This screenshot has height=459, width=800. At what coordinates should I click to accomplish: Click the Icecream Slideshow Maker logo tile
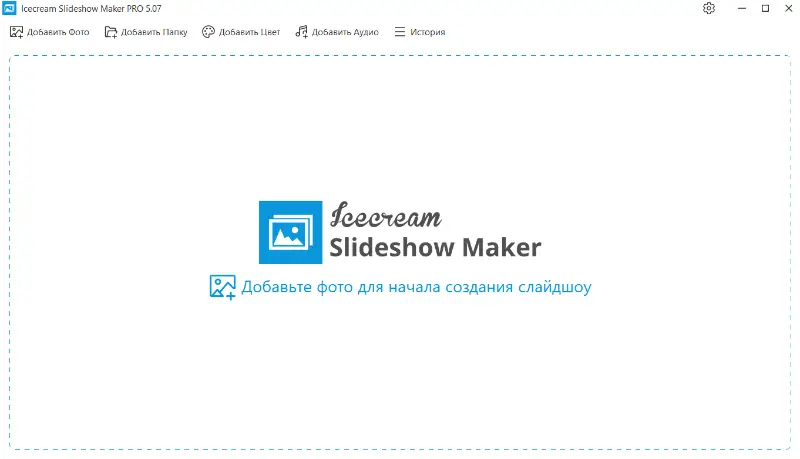tap(290, 232)
